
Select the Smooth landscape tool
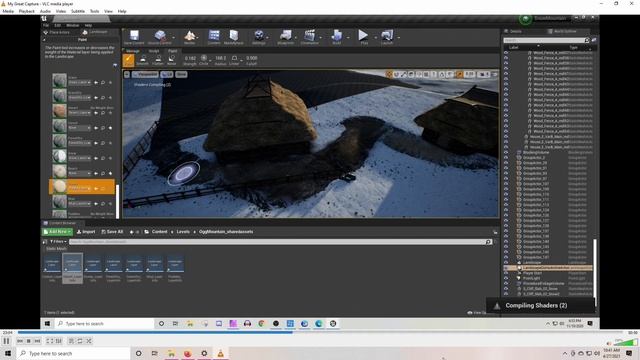[x=142, y=60]
